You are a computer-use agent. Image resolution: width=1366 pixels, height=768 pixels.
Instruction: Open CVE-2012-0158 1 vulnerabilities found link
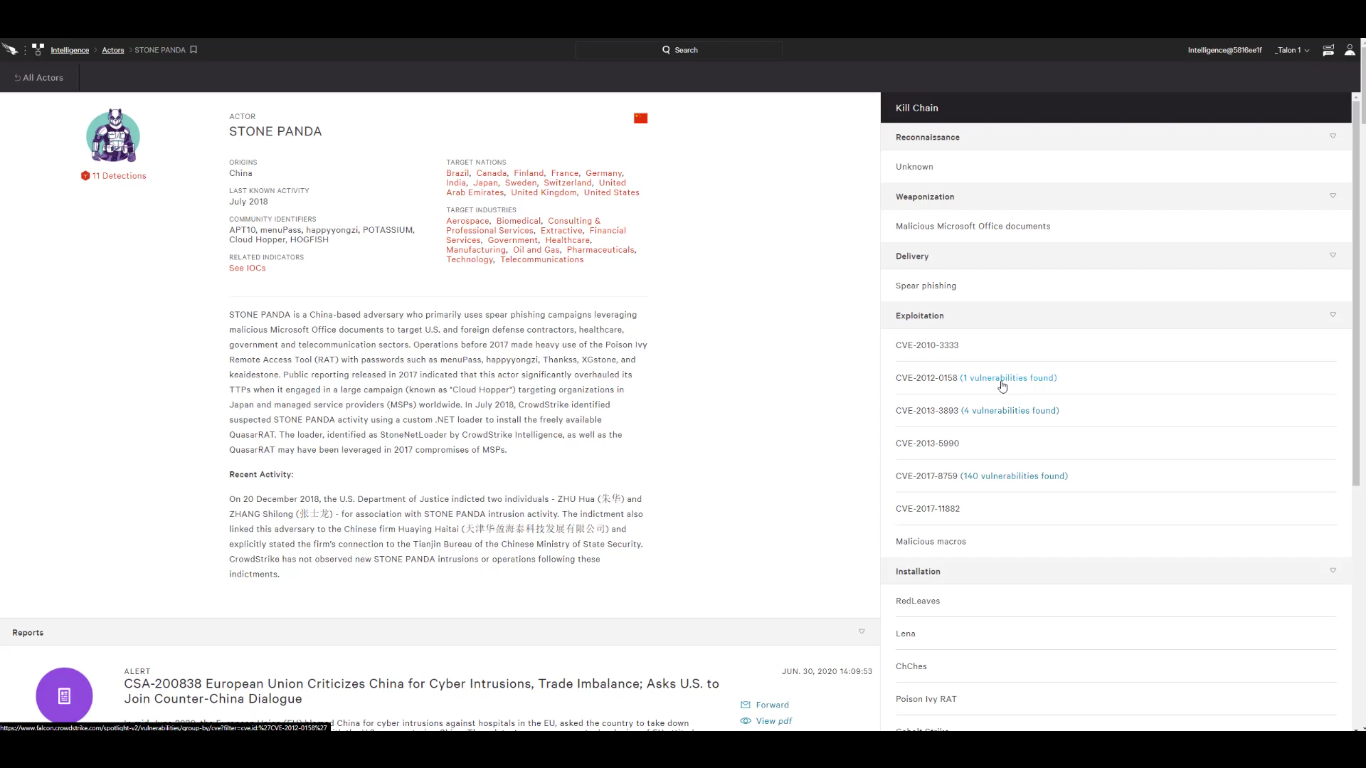(x=1008, y=378)
